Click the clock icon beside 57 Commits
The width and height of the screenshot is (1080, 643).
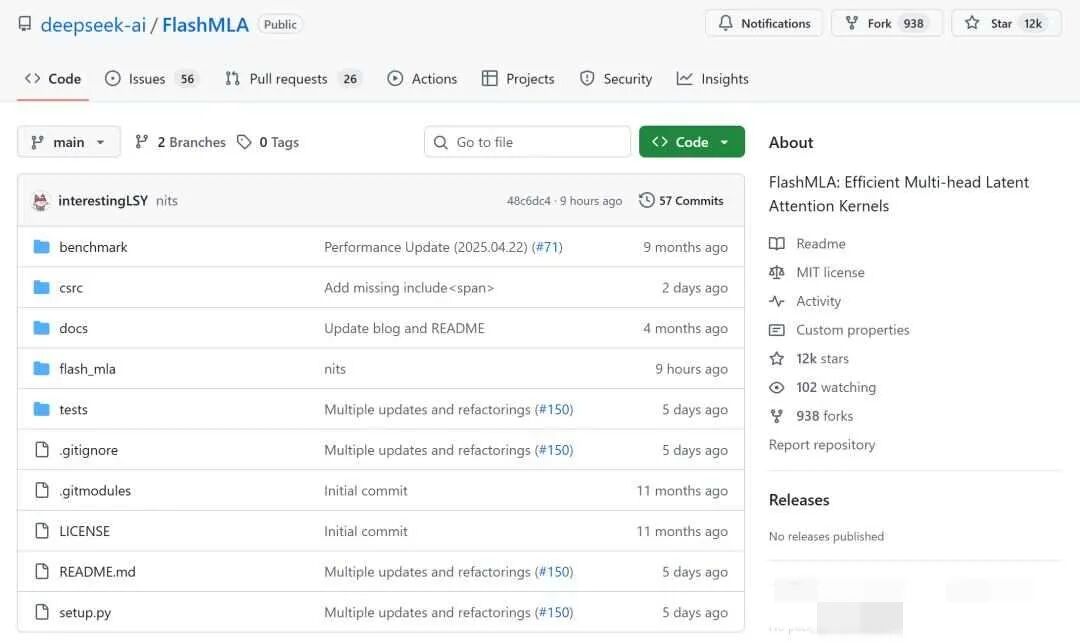(646, 200)
